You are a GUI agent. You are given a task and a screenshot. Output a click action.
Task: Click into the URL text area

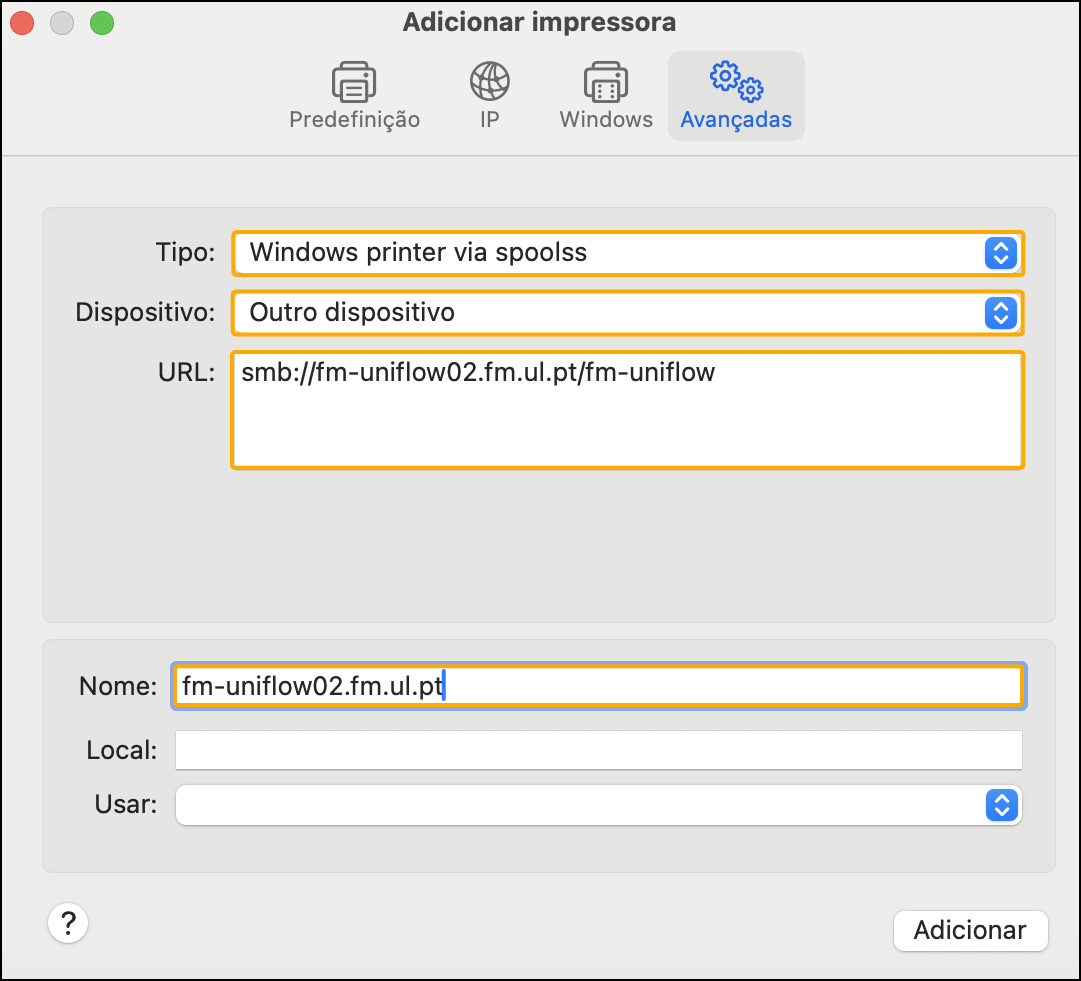[x=627, y=410]
